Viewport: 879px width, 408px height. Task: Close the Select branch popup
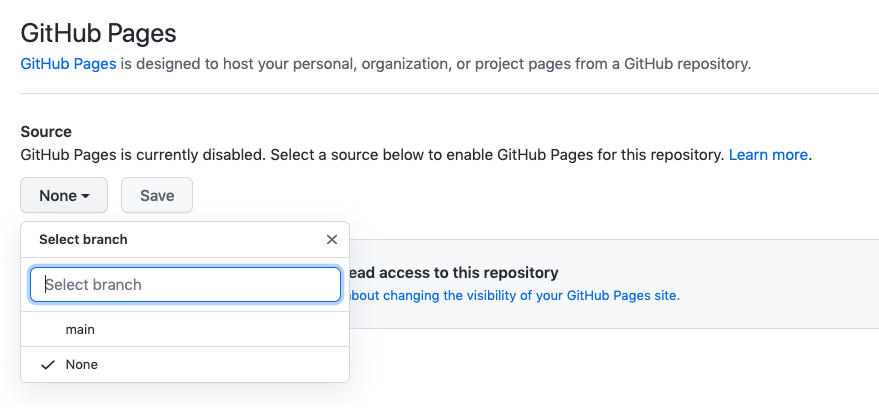click(x=332, y=239)
